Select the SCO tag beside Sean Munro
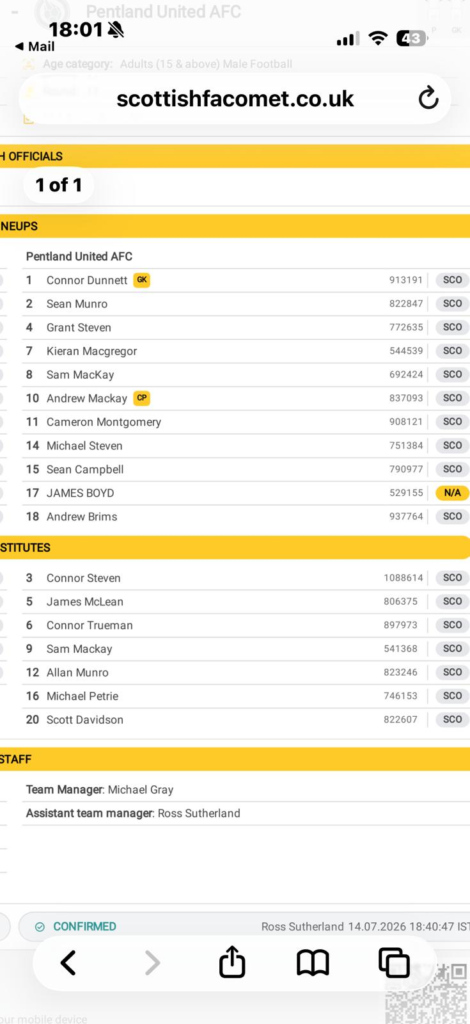 tap(452, 304)
